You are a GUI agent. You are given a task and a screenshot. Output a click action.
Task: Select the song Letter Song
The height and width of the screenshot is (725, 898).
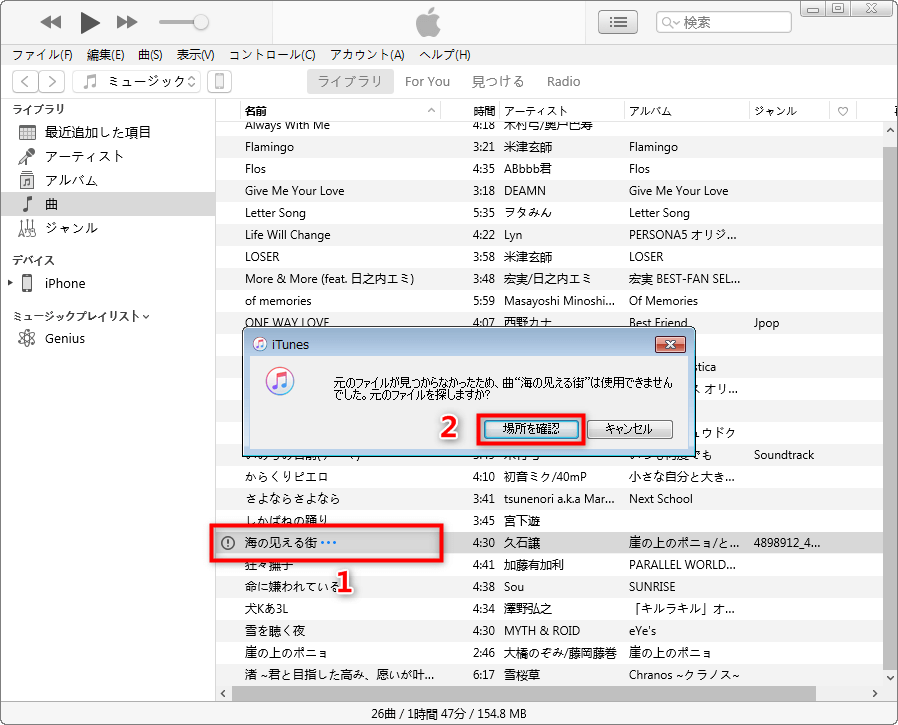click(x=275, y=213)
